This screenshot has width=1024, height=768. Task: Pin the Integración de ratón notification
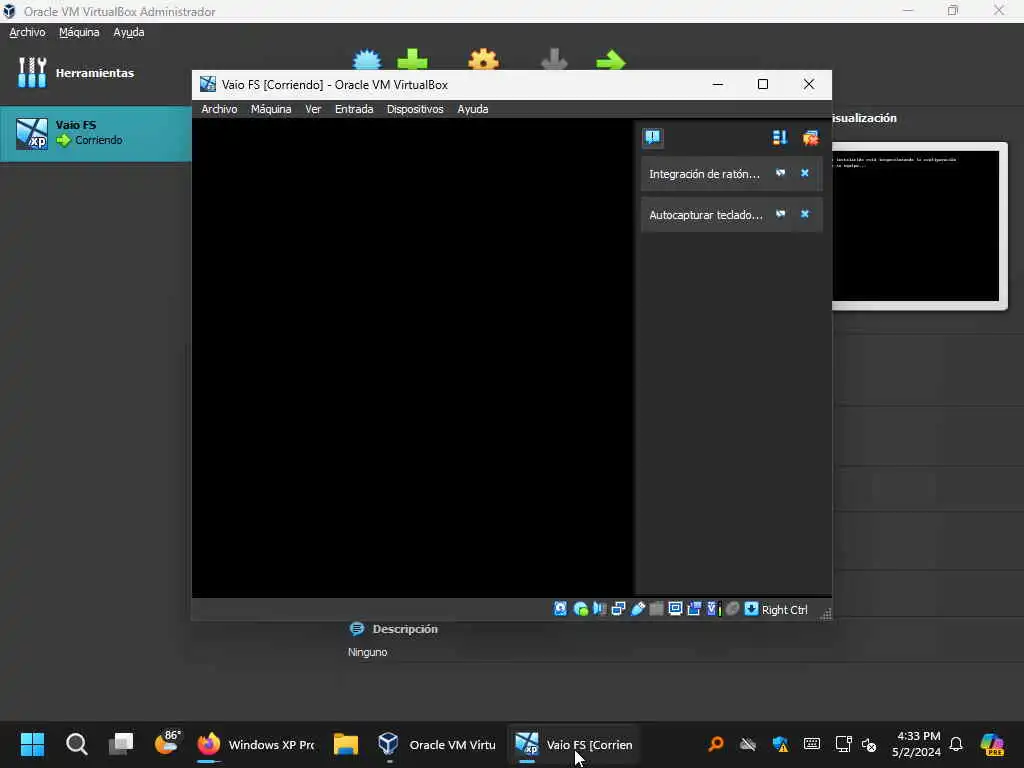[x=780, y=173]
